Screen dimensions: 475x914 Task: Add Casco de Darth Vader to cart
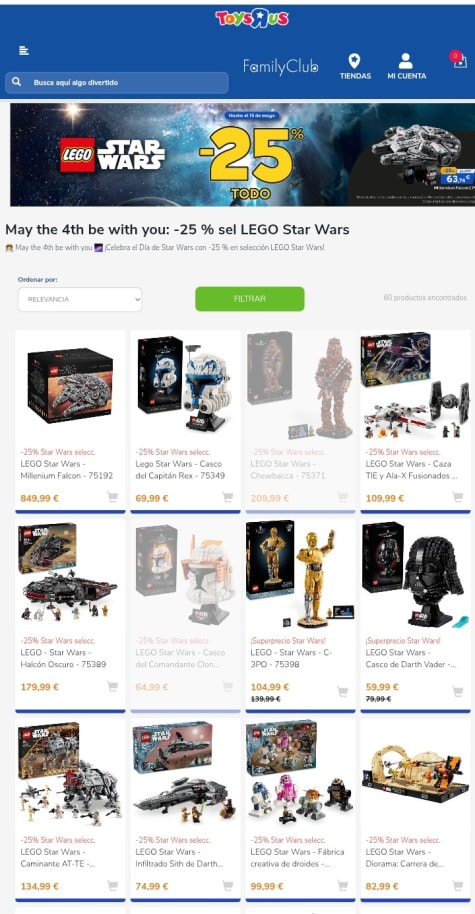click(458, 691)
